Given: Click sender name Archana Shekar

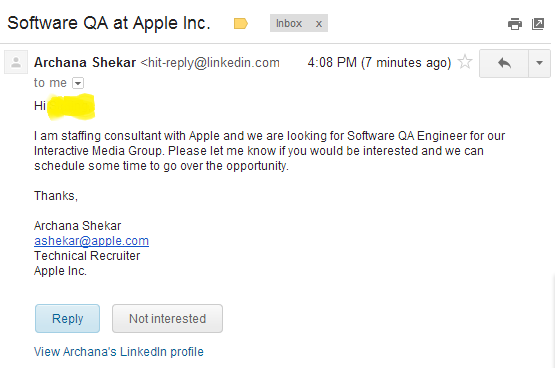Looking at the screenshot, I should [x=85, y=63].
